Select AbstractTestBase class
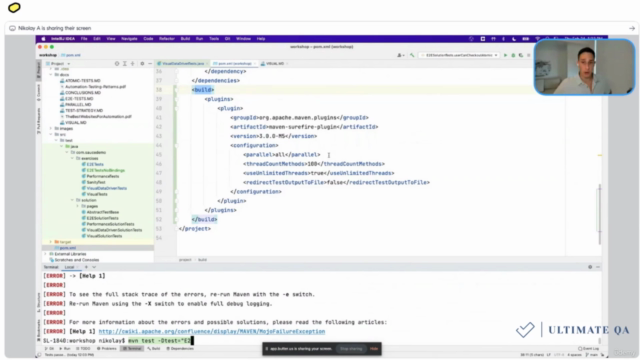 (x=102, y=212)
